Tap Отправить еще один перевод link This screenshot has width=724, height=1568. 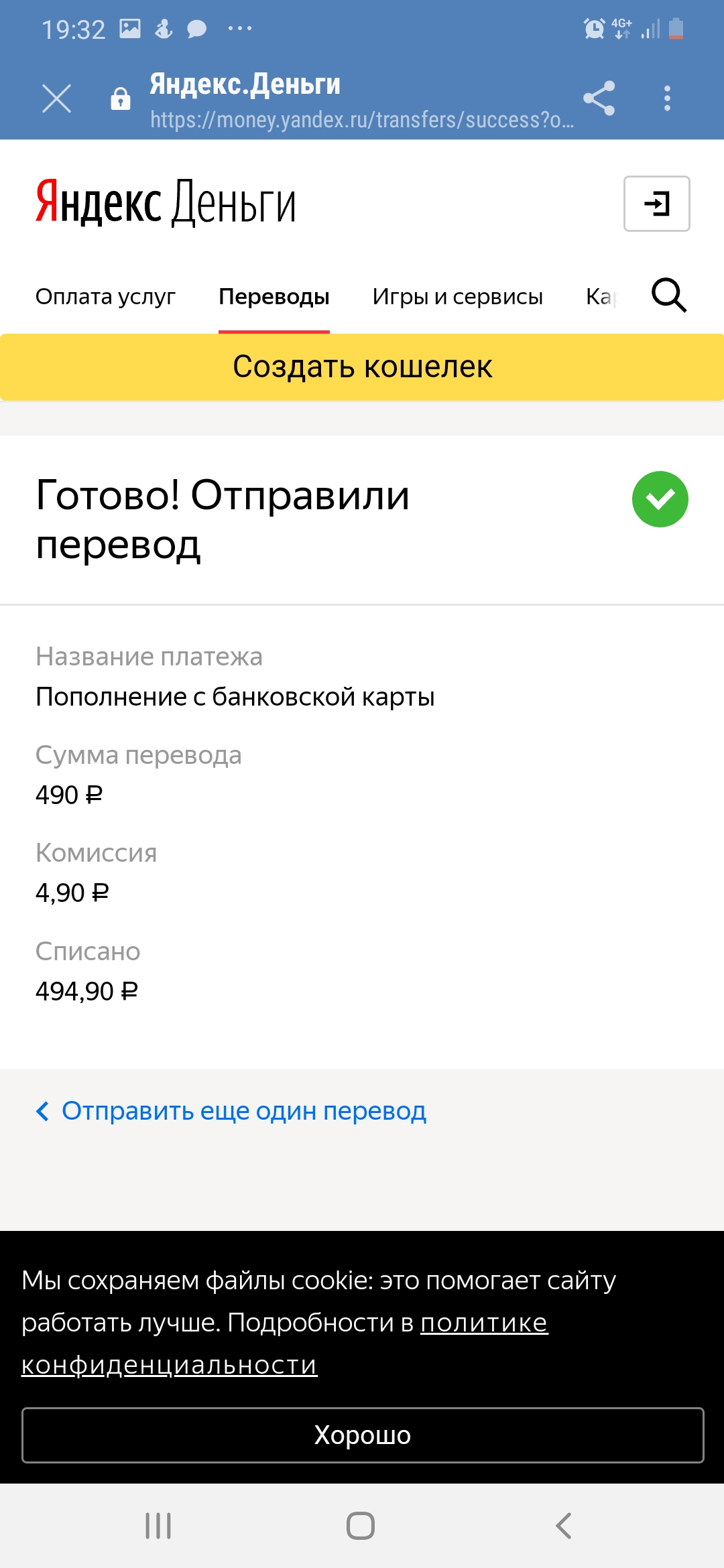243,1111
